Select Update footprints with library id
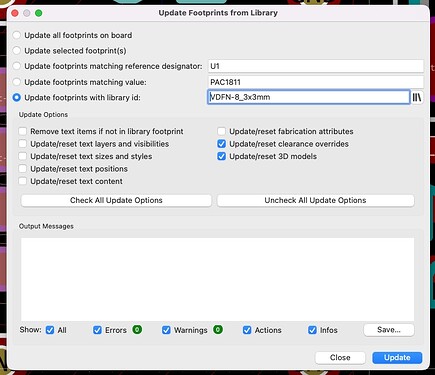The image size is (435, 375). point(16,98)
